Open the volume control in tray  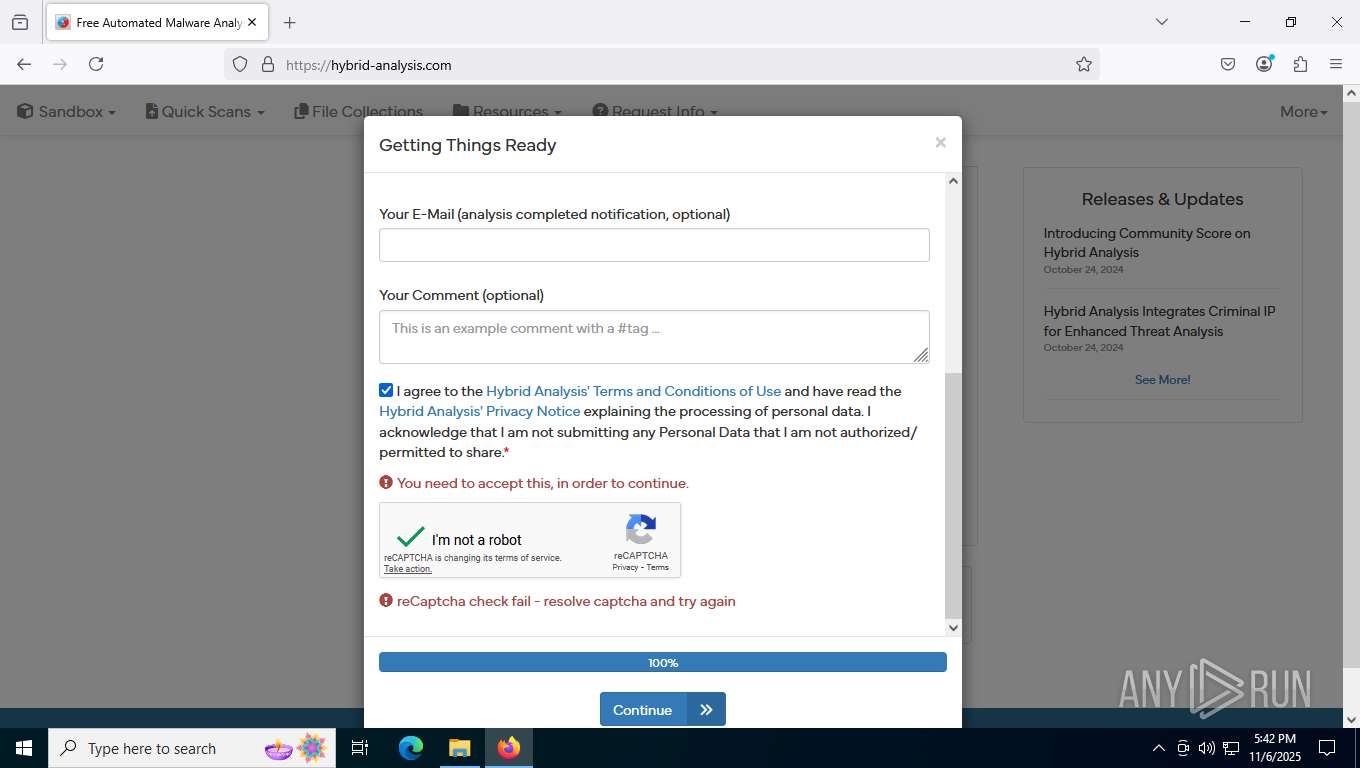[x=1207, y=748]
